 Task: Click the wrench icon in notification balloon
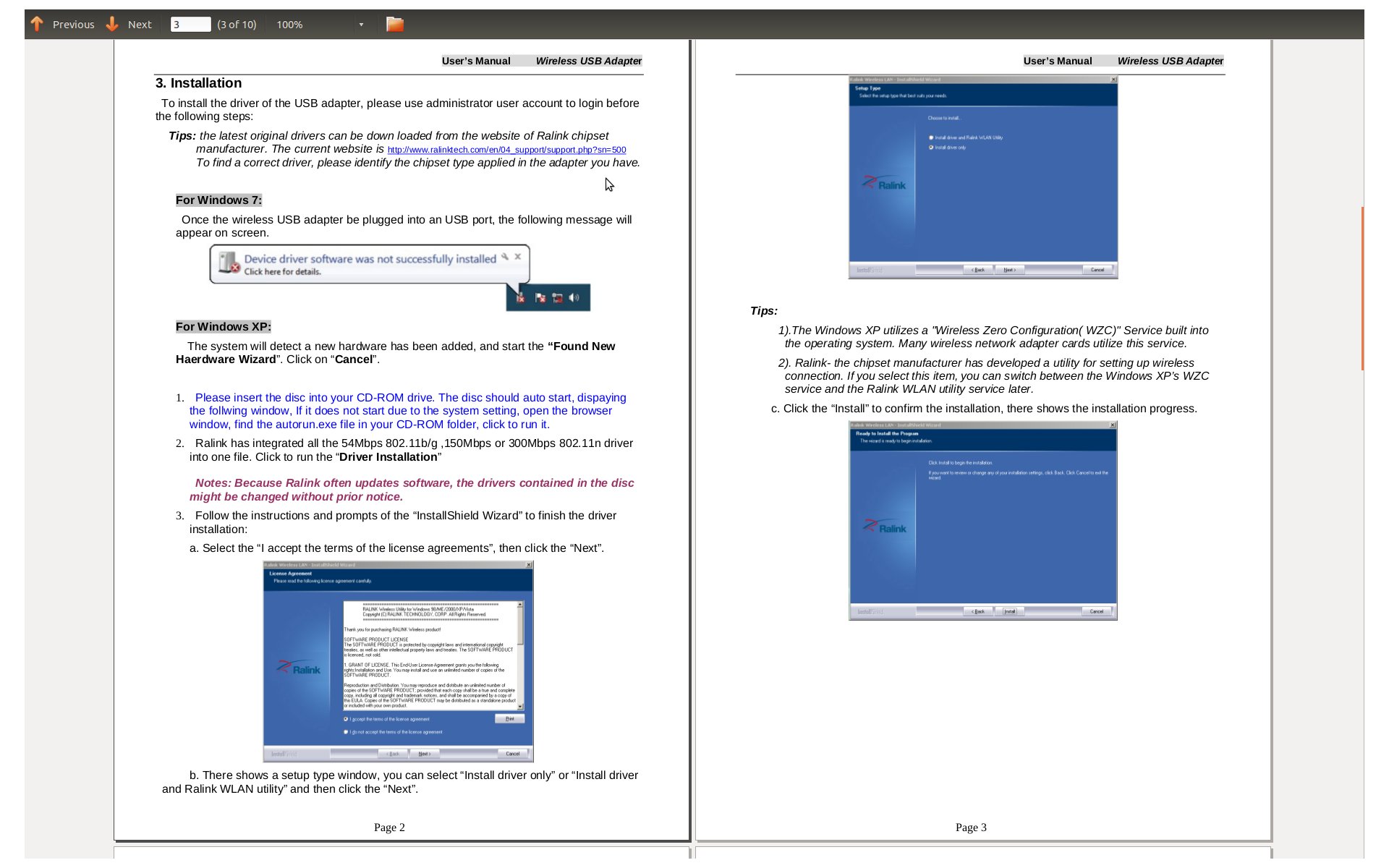(505, 256)
